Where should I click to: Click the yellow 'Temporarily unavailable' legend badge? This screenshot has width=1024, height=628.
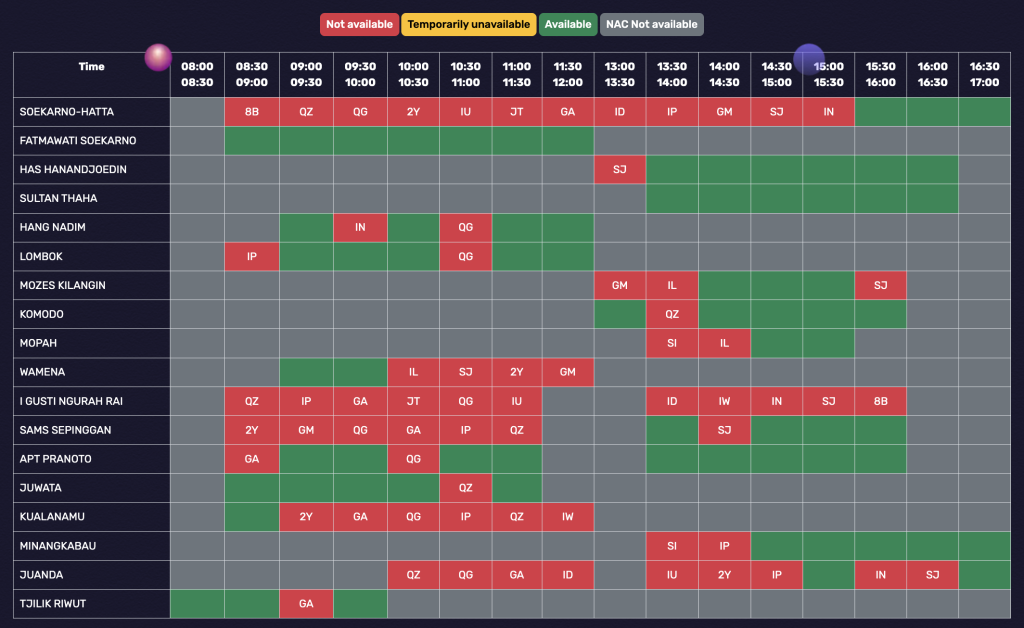tap(469, 24)
